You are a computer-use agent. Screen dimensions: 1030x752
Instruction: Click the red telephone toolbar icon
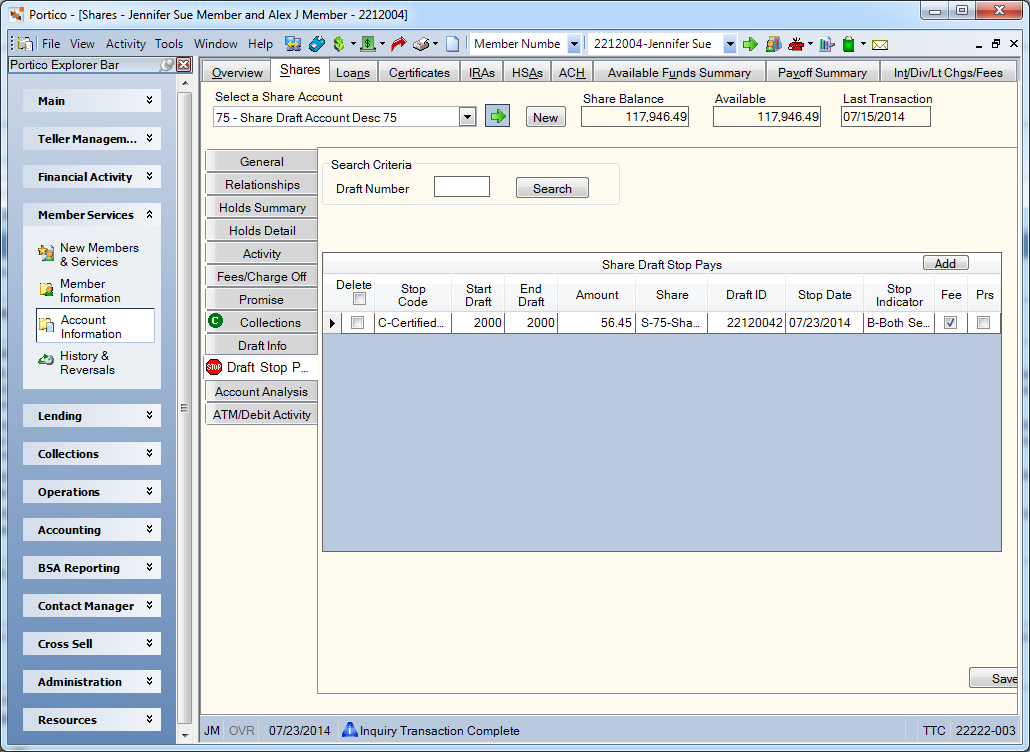(796, 44)
